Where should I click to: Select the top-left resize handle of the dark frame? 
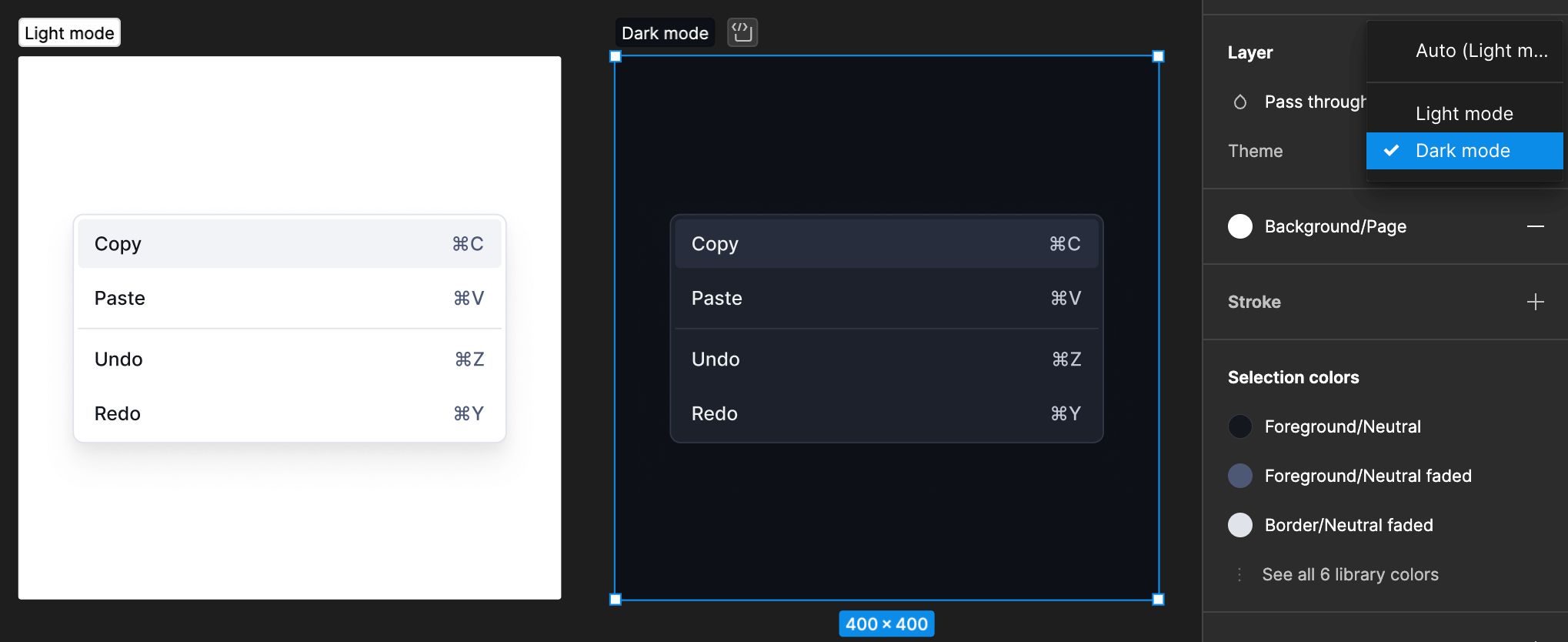(x=616, y=56)
